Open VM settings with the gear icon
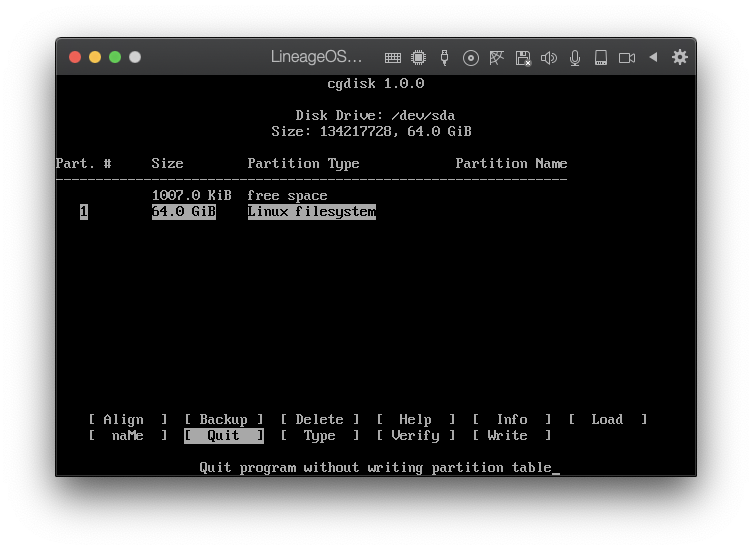Viewport: 752px width, 550px height. point(680,57)
